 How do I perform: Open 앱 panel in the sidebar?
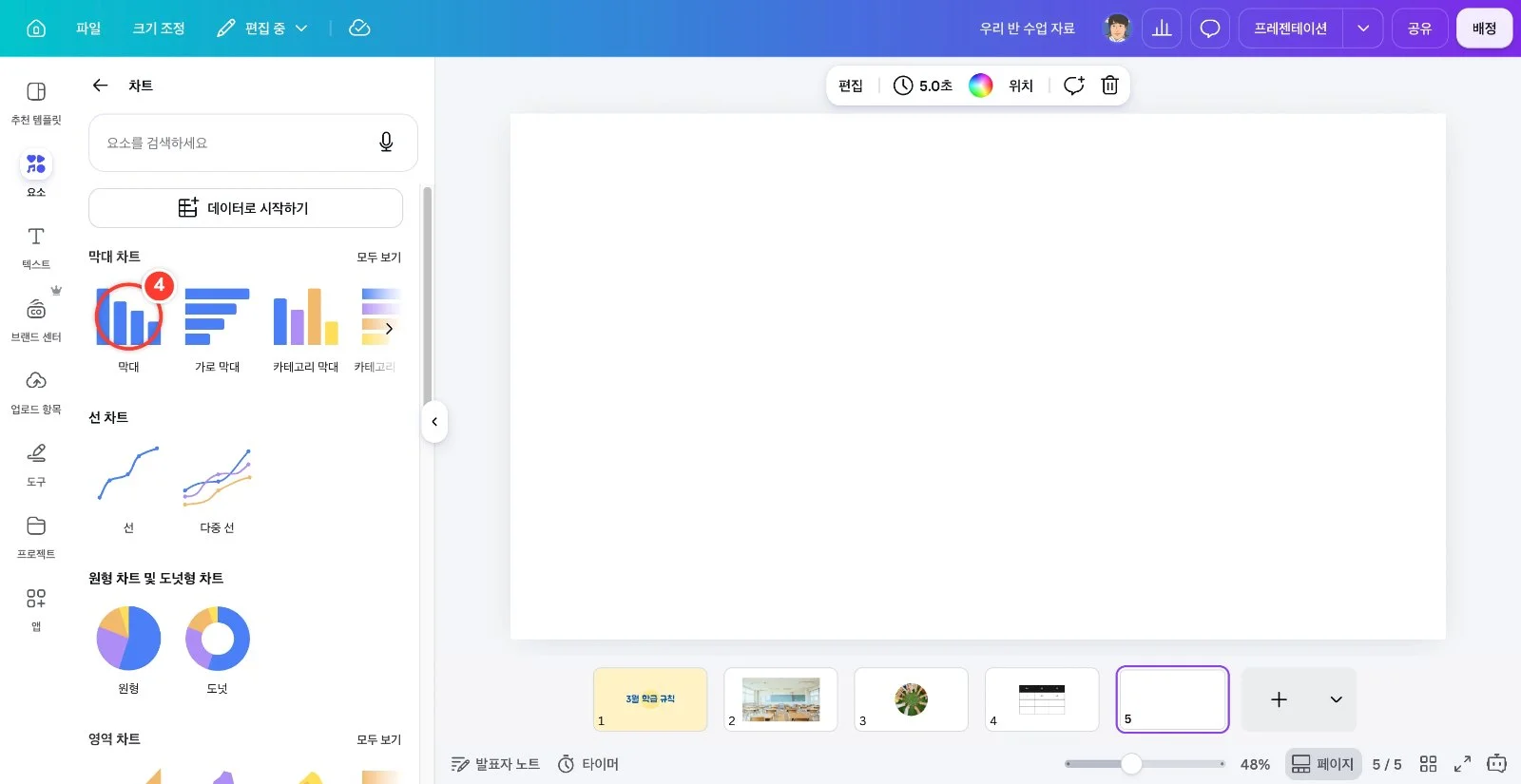pyautogui.click(x=36, y=609)
